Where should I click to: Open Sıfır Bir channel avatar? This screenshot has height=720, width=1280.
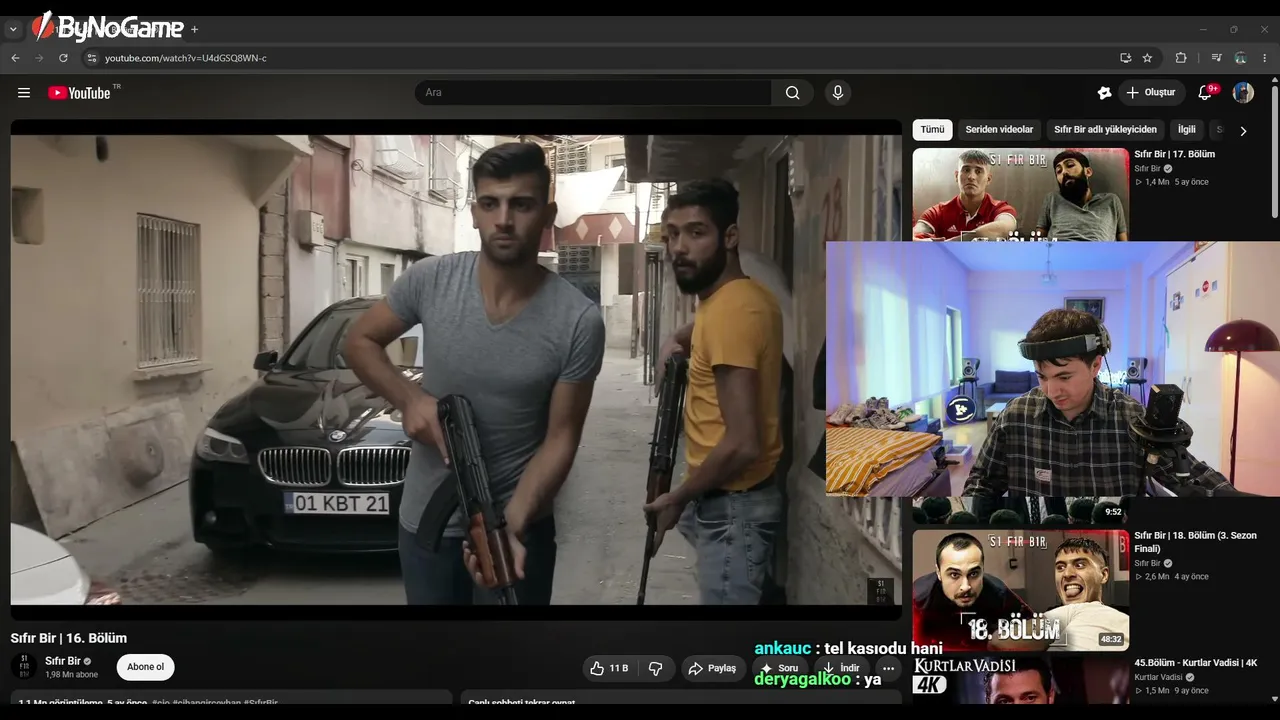tap(25, 667)
